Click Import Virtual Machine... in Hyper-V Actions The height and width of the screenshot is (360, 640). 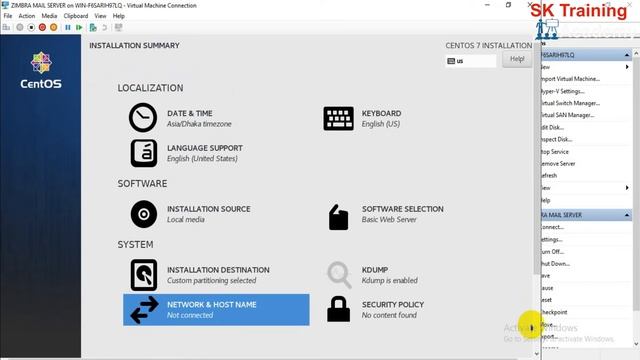570,79
